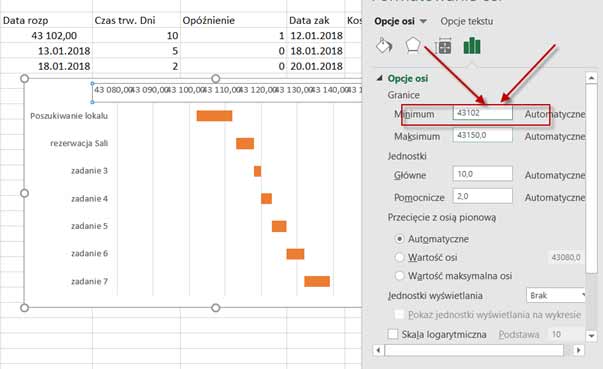The image size is (603, 369).
Task: Click the zadanie 5 axis label
Action: (x=89, y=226)
